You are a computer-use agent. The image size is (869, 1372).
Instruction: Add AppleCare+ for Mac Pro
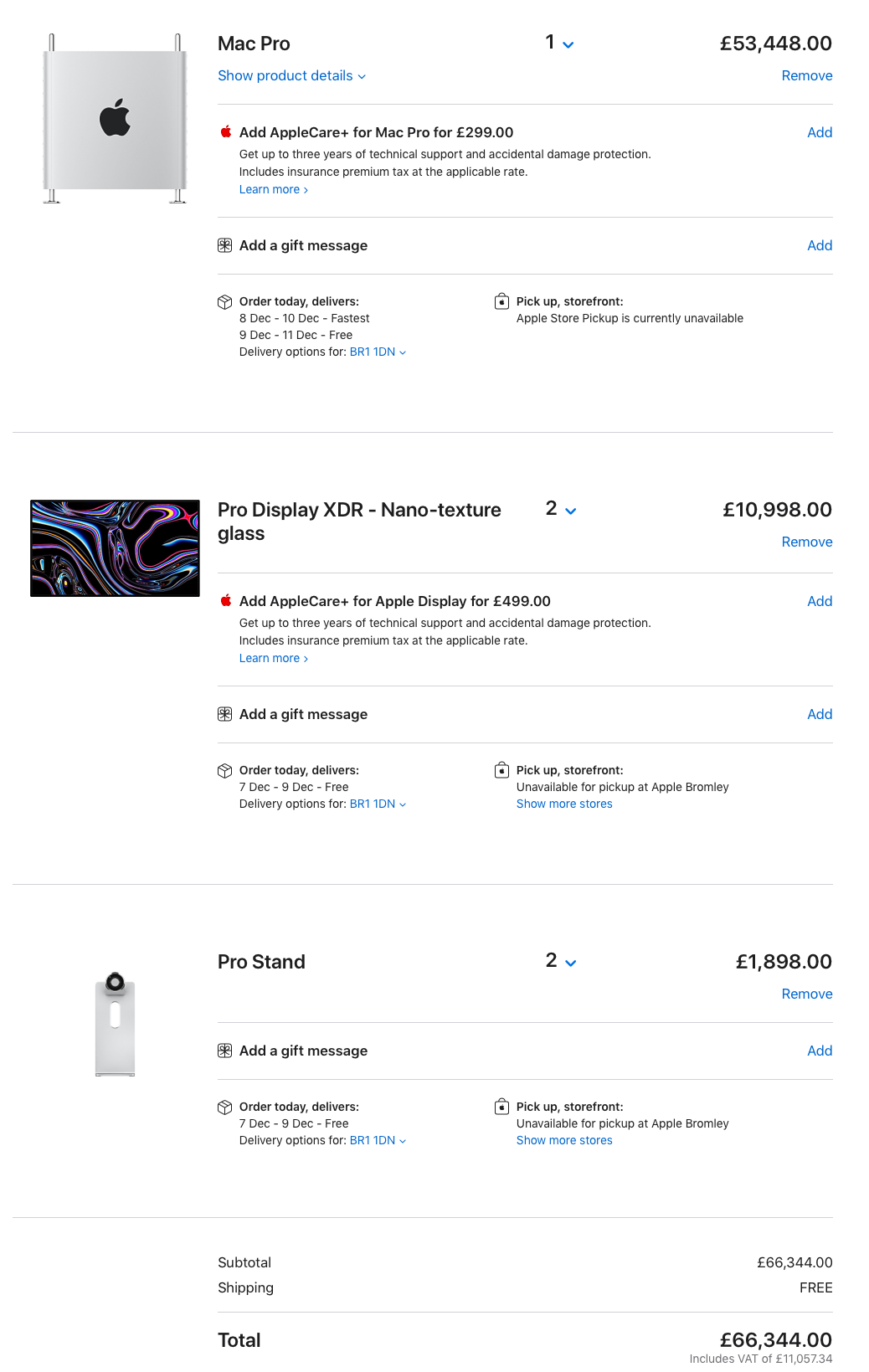[x=820, y=132]
